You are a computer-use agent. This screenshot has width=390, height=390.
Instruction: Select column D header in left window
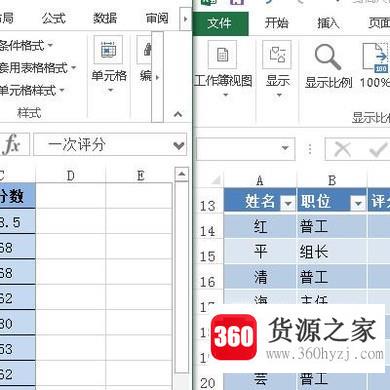tap(71, 175)
